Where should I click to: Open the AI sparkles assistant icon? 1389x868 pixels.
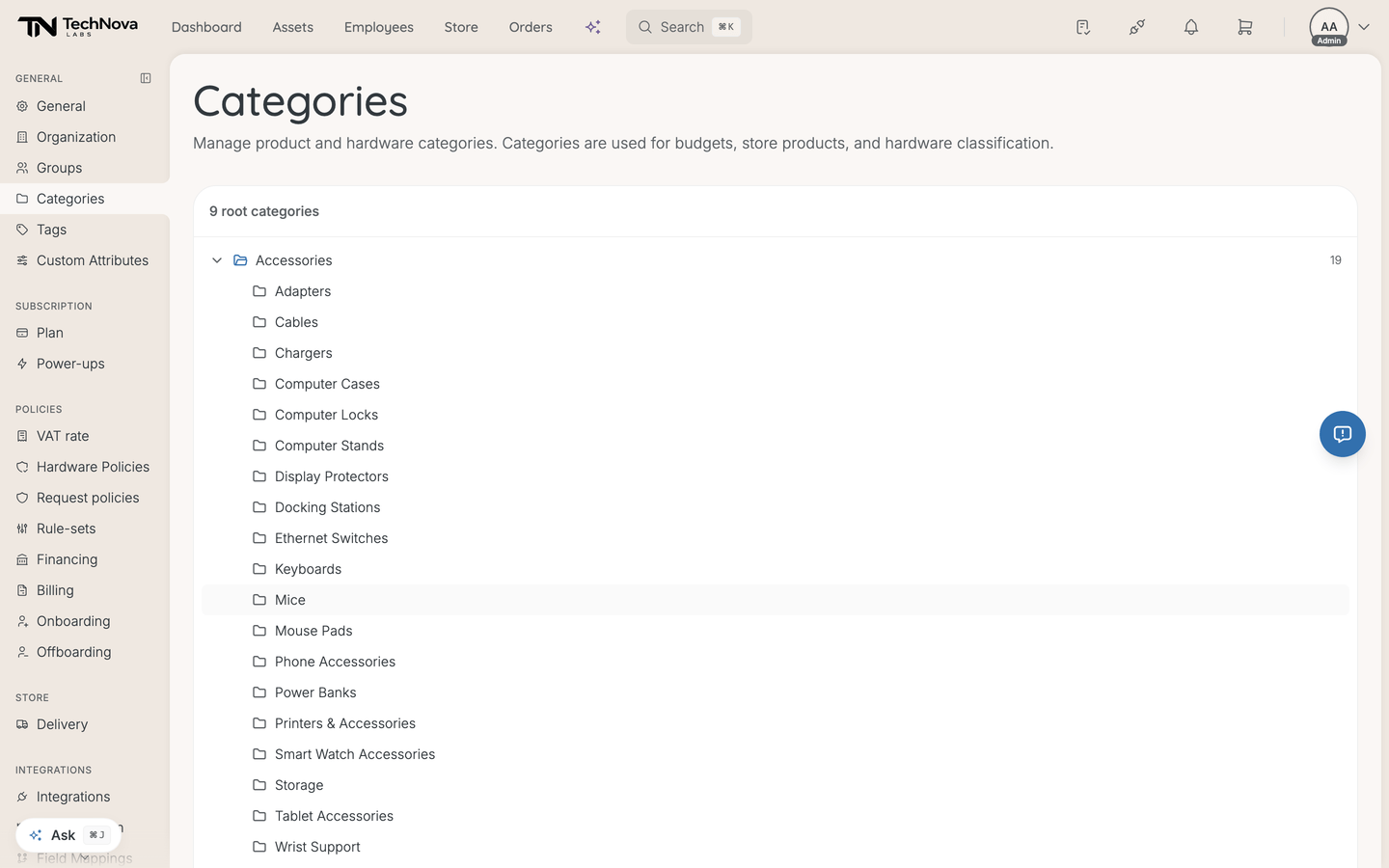[593, 27]
